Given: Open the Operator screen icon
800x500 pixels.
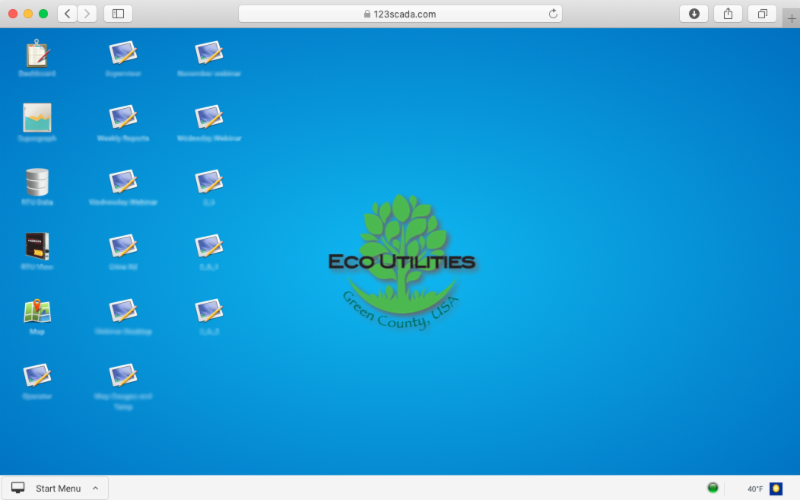Looking at the screenshot, I should [x=37, y=375].
